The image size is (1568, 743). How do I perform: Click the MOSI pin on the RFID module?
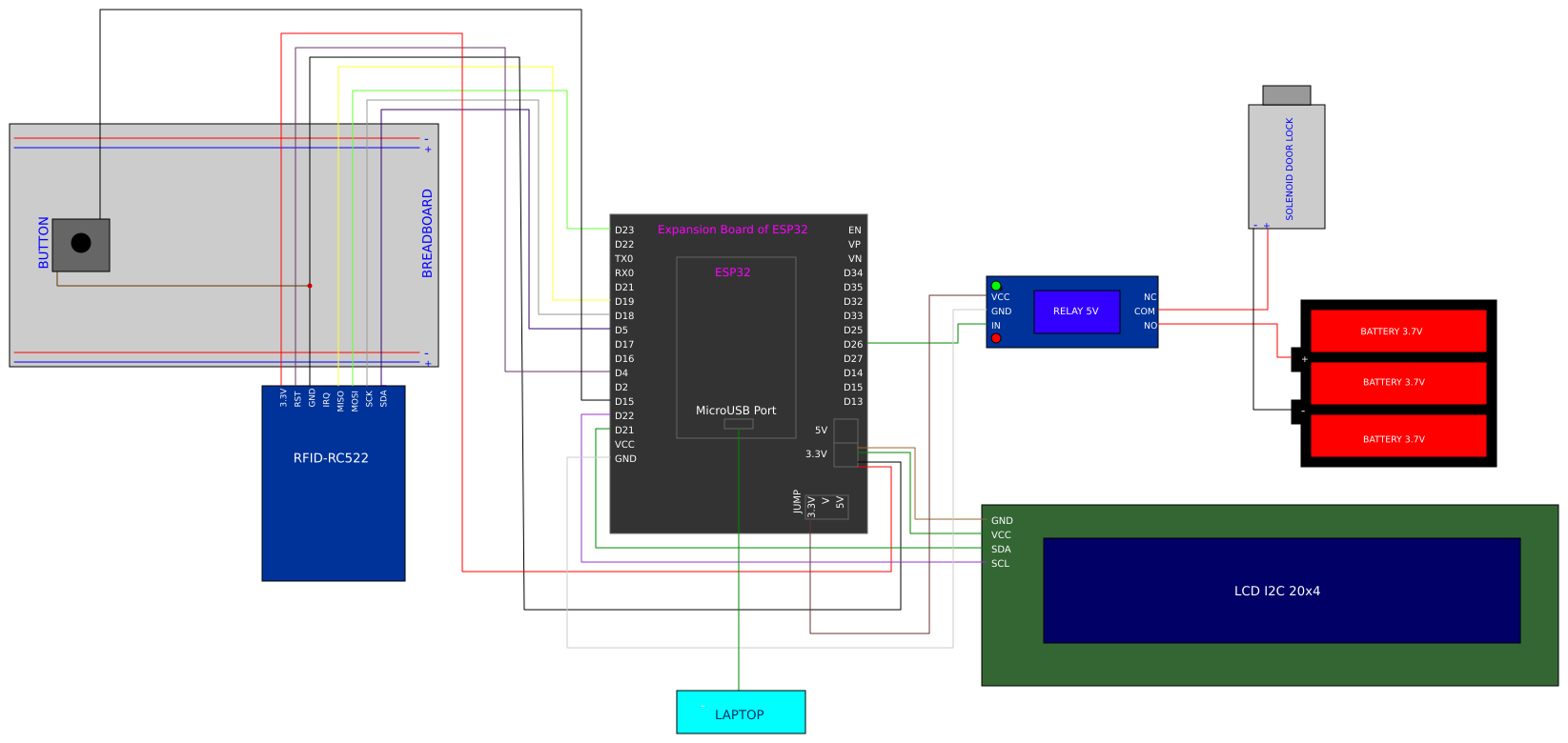tap(355, 401)
